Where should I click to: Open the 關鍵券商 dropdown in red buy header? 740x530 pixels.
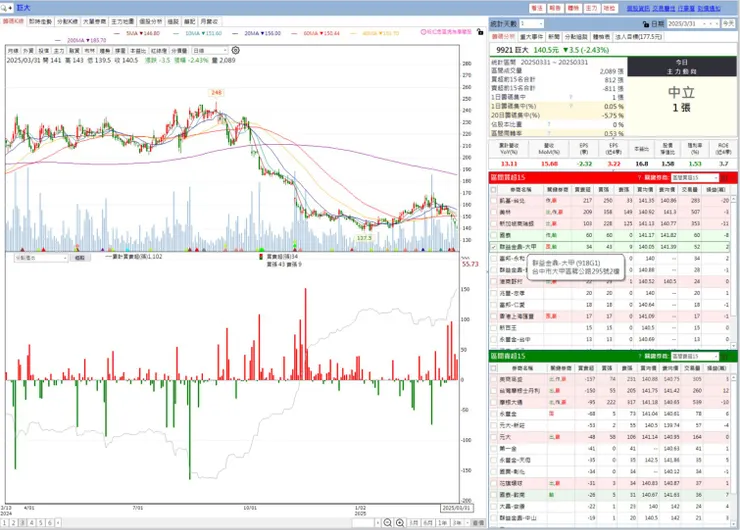pos(694,177)
